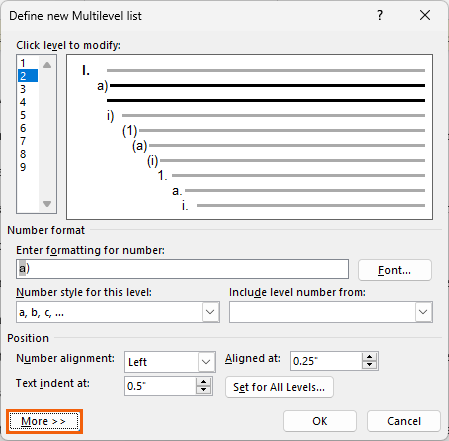Click the Enter formatting for number field
Screen dimensions: 449x441
point(182,269)
